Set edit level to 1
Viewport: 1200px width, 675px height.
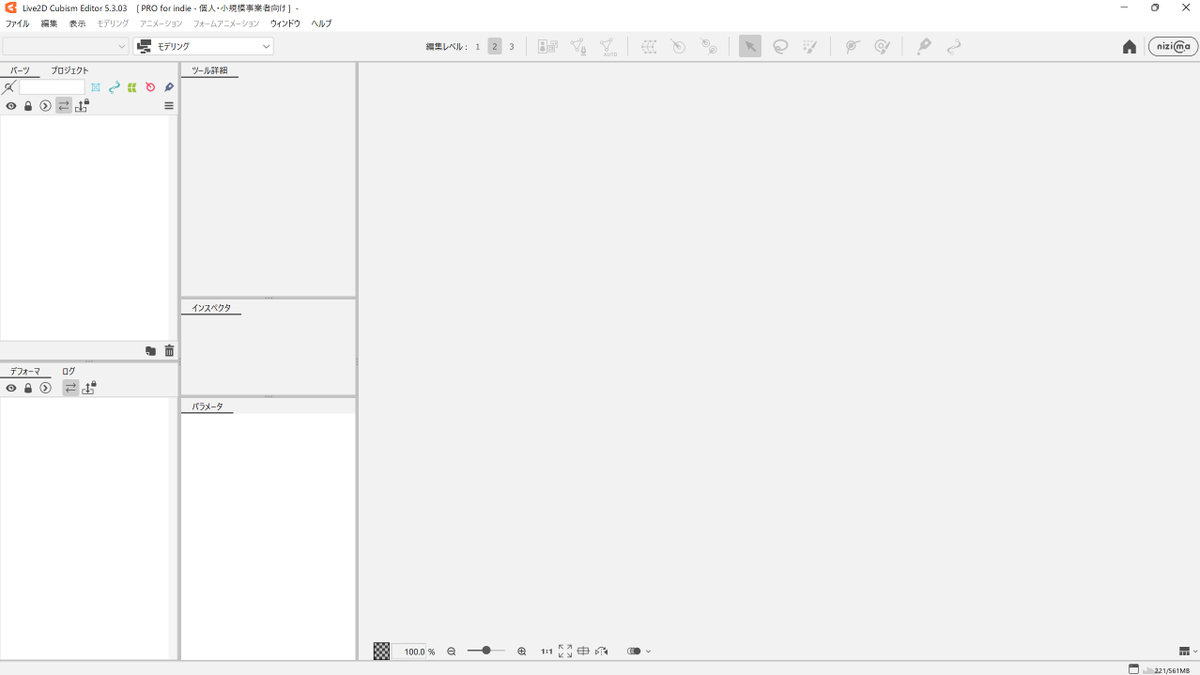478,46
